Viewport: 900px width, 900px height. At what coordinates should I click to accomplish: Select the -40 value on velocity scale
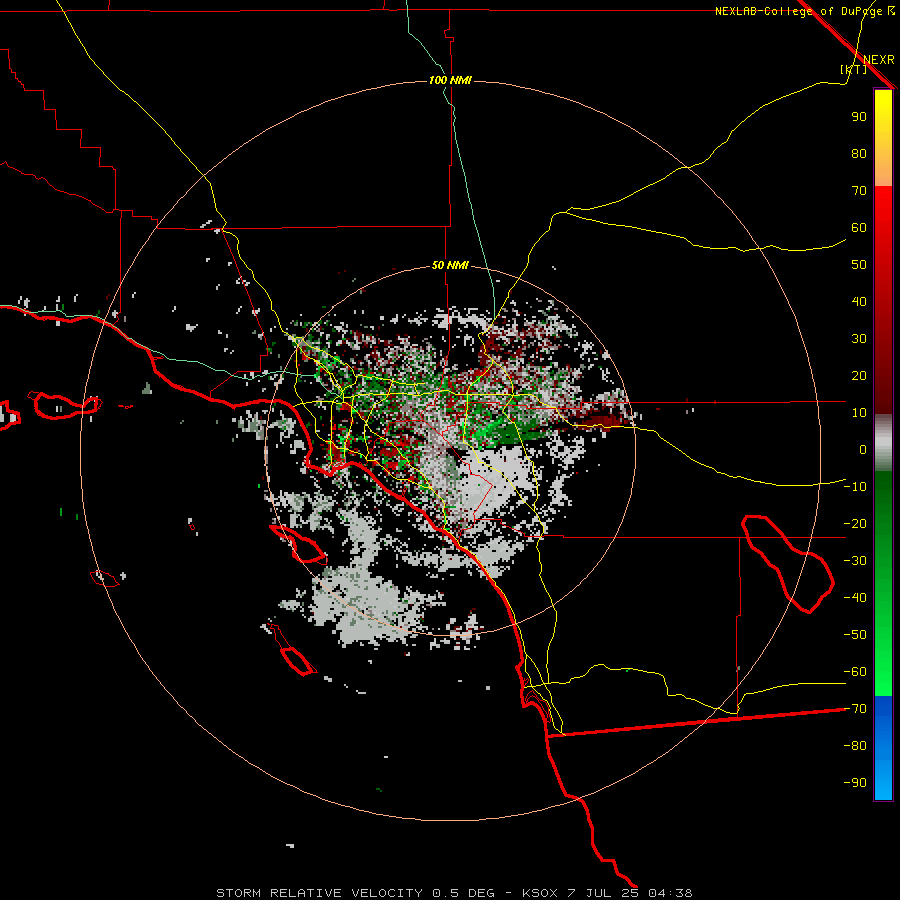(855, 598)
